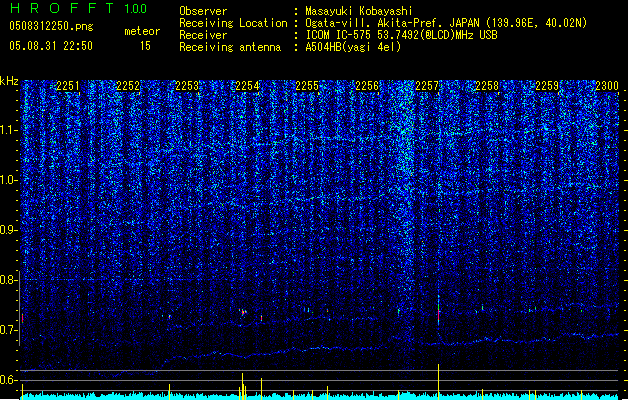Select the file name 0508312250.png
Viewport: 629px width, 400px height.
pyautogui.click(x=51, y=26)
